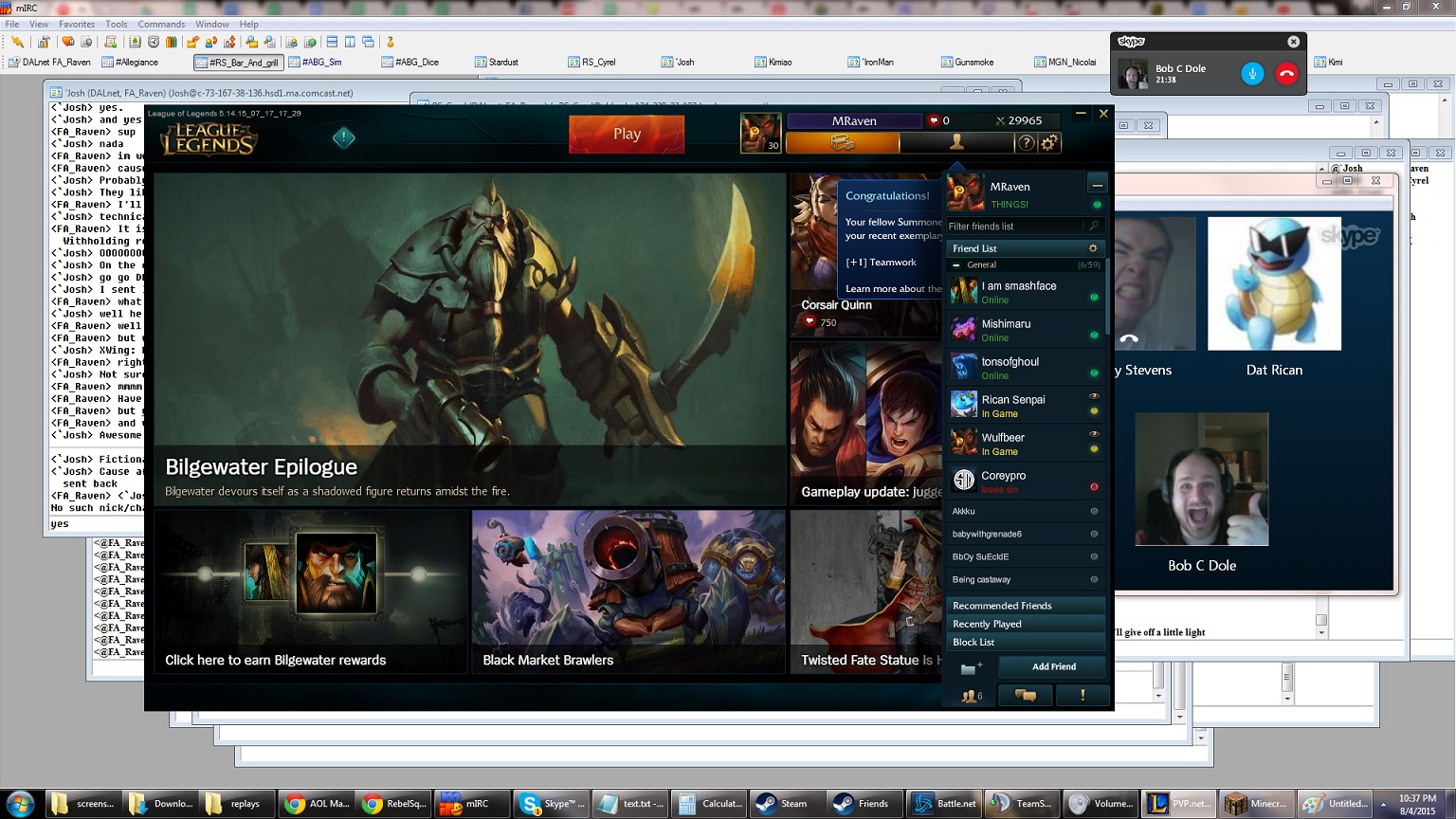The width and height of the screenshot is (1456, 819).
Task: Click the Add Friend button
Action: point(1053,667)
